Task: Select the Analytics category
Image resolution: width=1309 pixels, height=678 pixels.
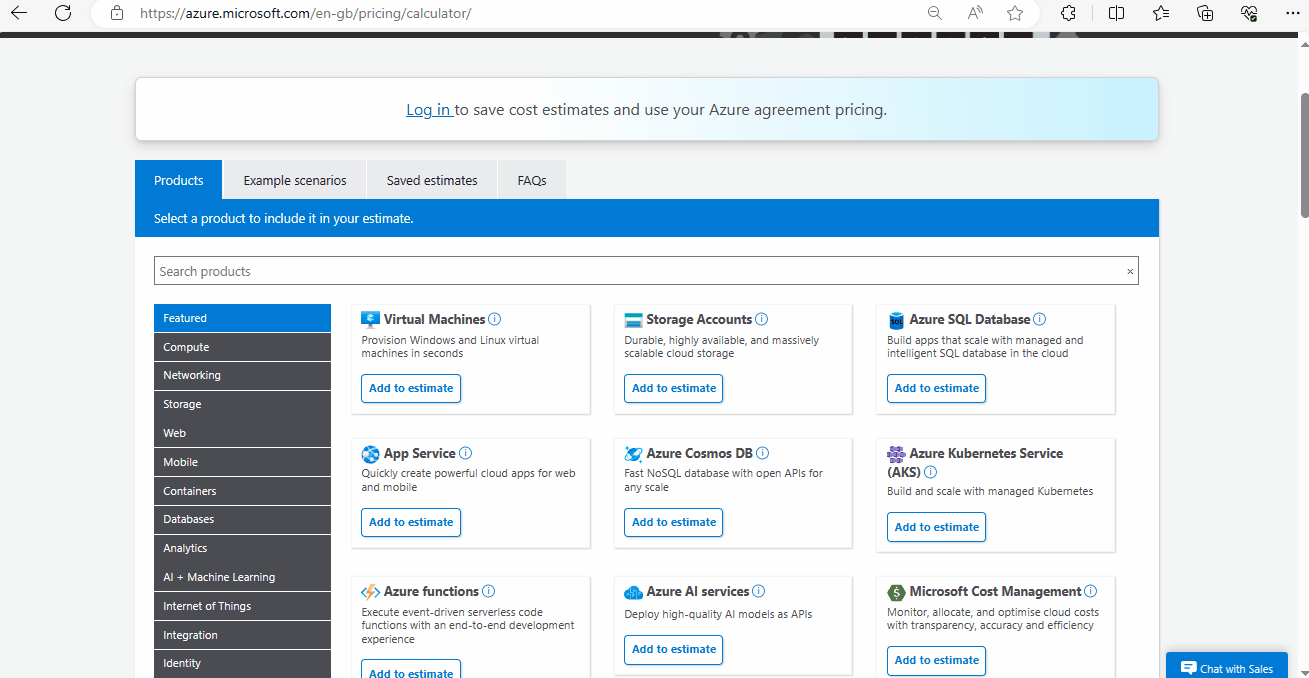Action: (242, 549)
